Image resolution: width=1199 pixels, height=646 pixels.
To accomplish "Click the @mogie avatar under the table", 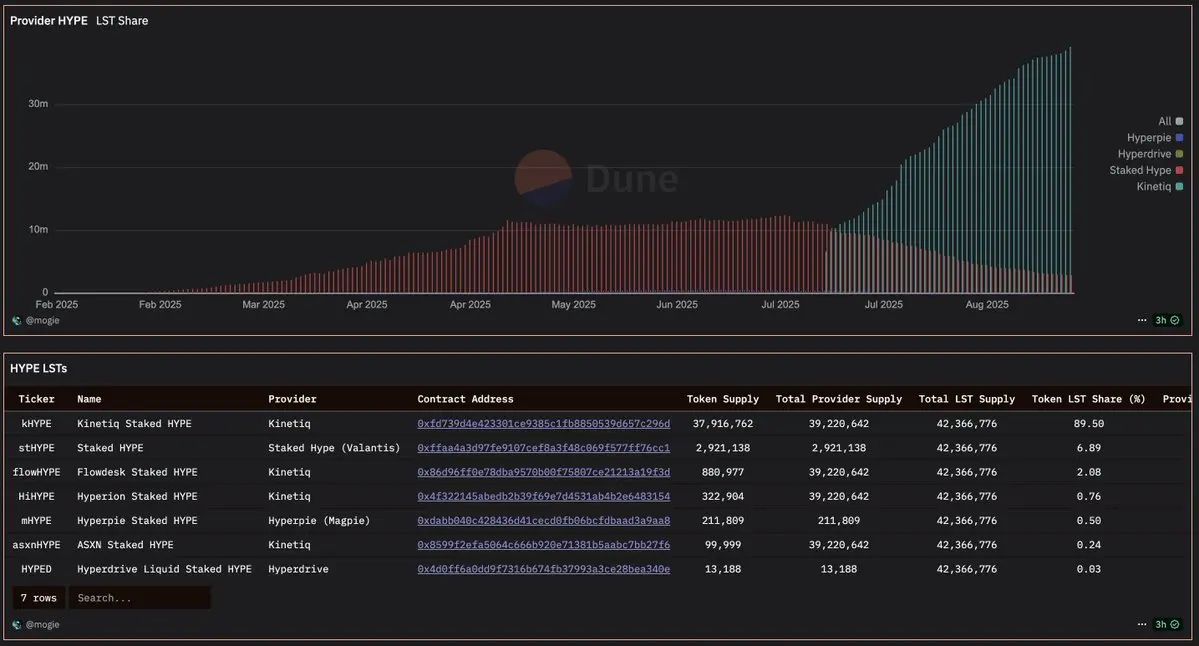I will 17,625.
